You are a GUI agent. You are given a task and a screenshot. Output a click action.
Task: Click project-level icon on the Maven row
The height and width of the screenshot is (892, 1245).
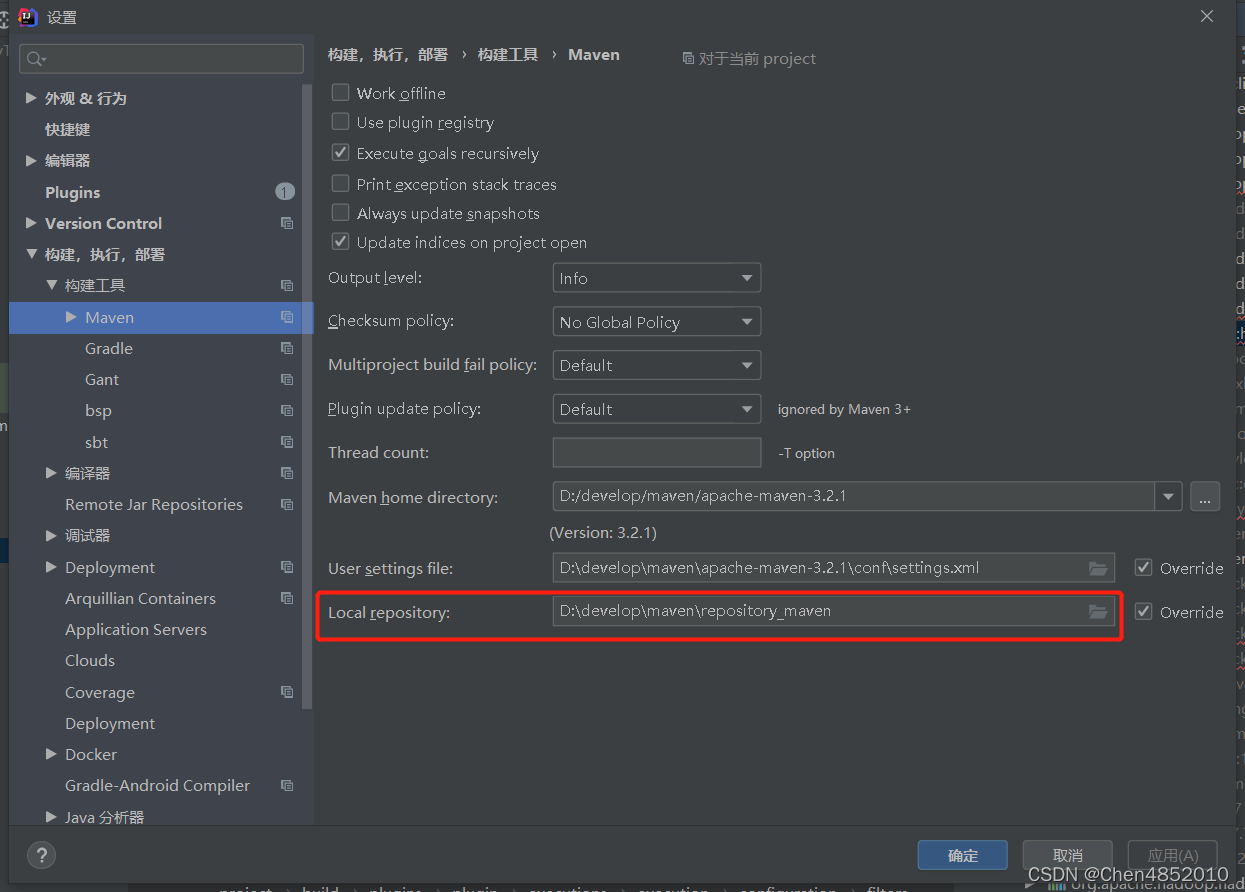(x=287, y=317)
